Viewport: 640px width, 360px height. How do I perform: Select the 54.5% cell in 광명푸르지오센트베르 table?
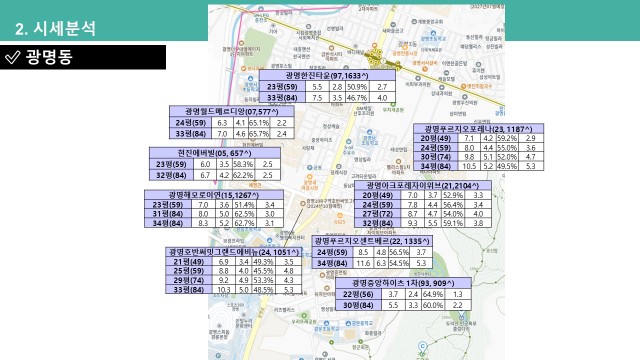(399, 263)
